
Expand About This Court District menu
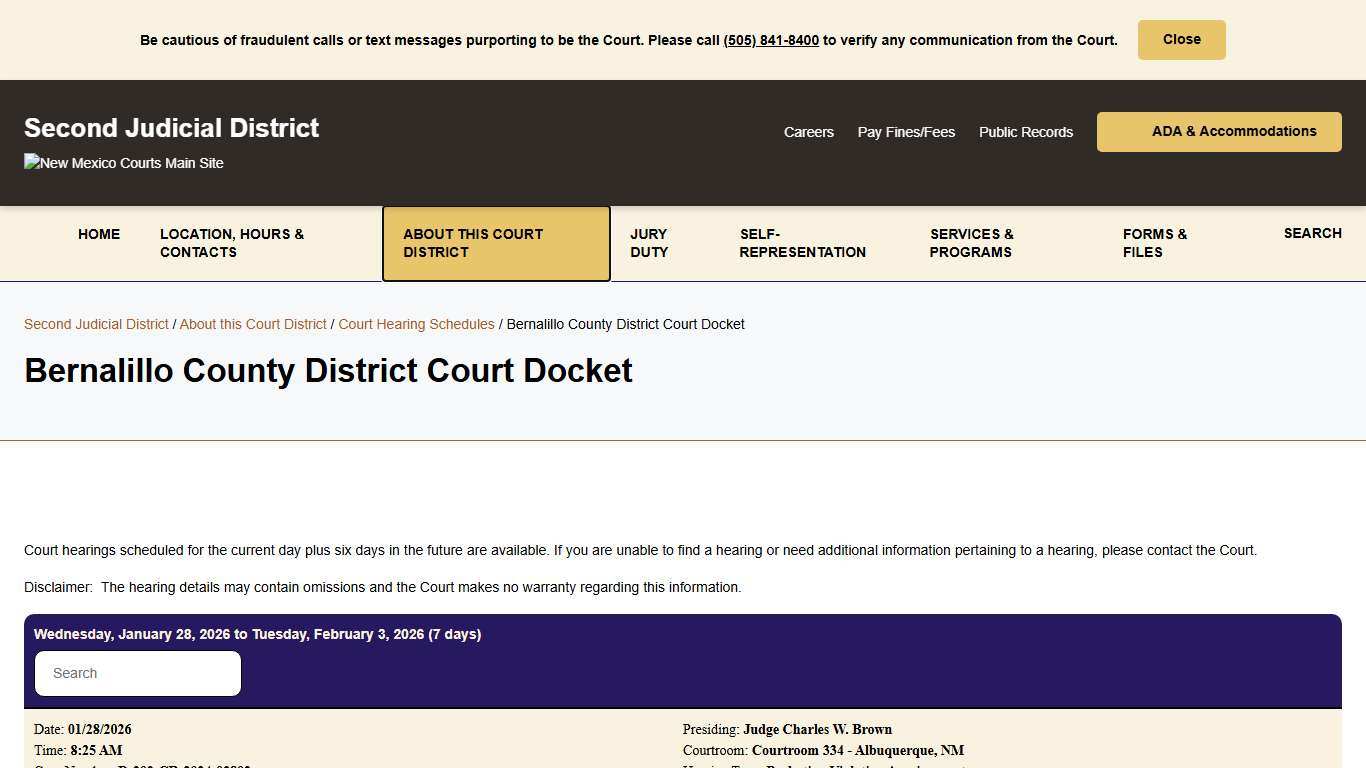[x=496, y=243]
